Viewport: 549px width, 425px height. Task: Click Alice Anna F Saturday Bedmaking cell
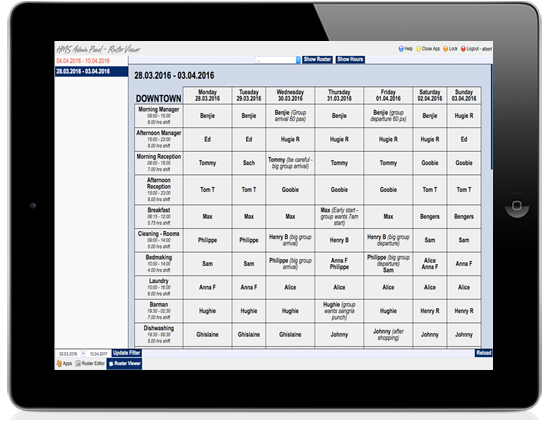pyautogui.click(x=430, y=263)
